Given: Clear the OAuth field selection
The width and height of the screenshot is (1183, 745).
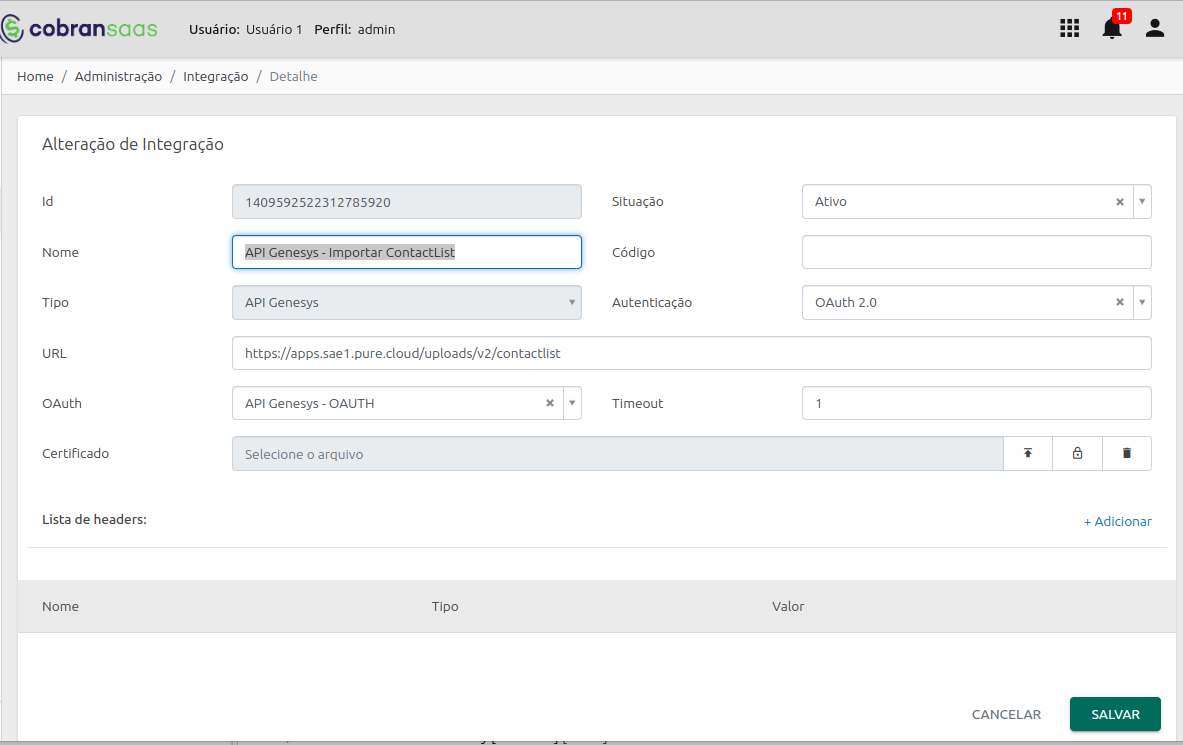Looking at the screenshot, I should 550,404.
